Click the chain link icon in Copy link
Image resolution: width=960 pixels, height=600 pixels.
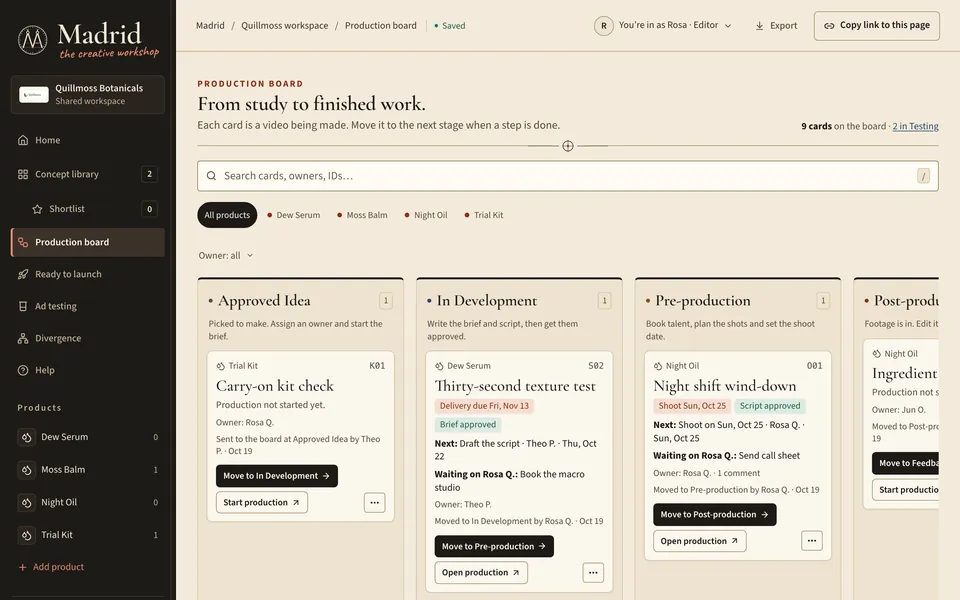point(829,26)
